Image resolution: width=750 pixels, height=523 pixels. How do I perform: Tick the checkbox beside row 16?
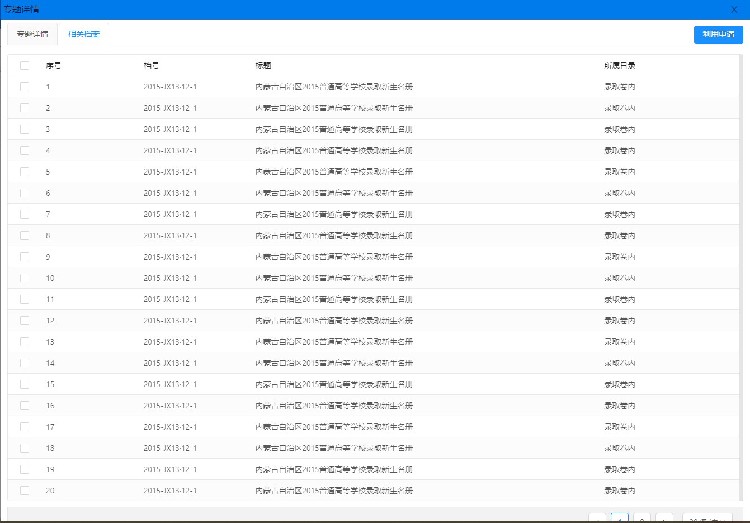25,406
